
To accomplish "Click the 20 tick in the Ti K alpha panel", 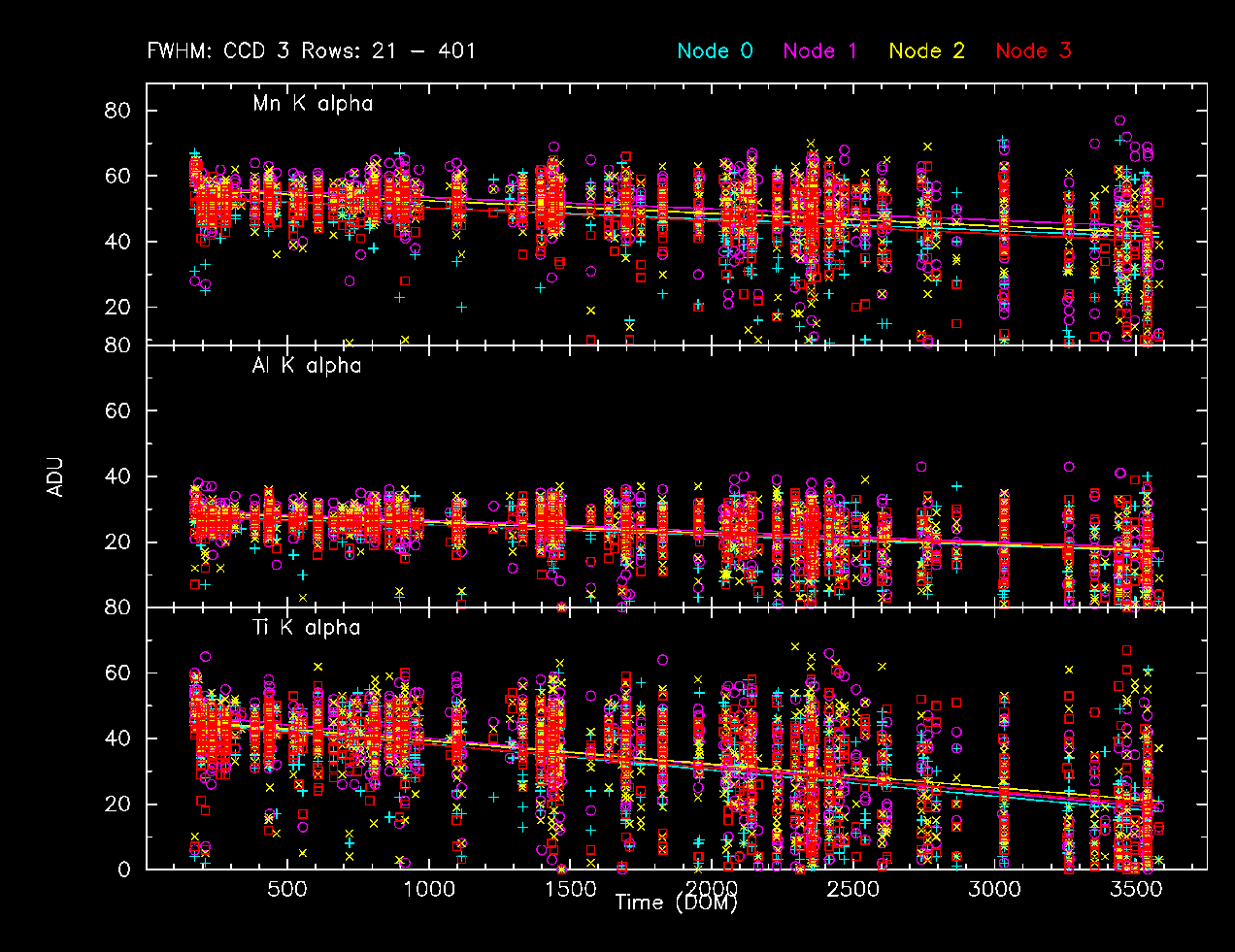I will coord(117,804).
